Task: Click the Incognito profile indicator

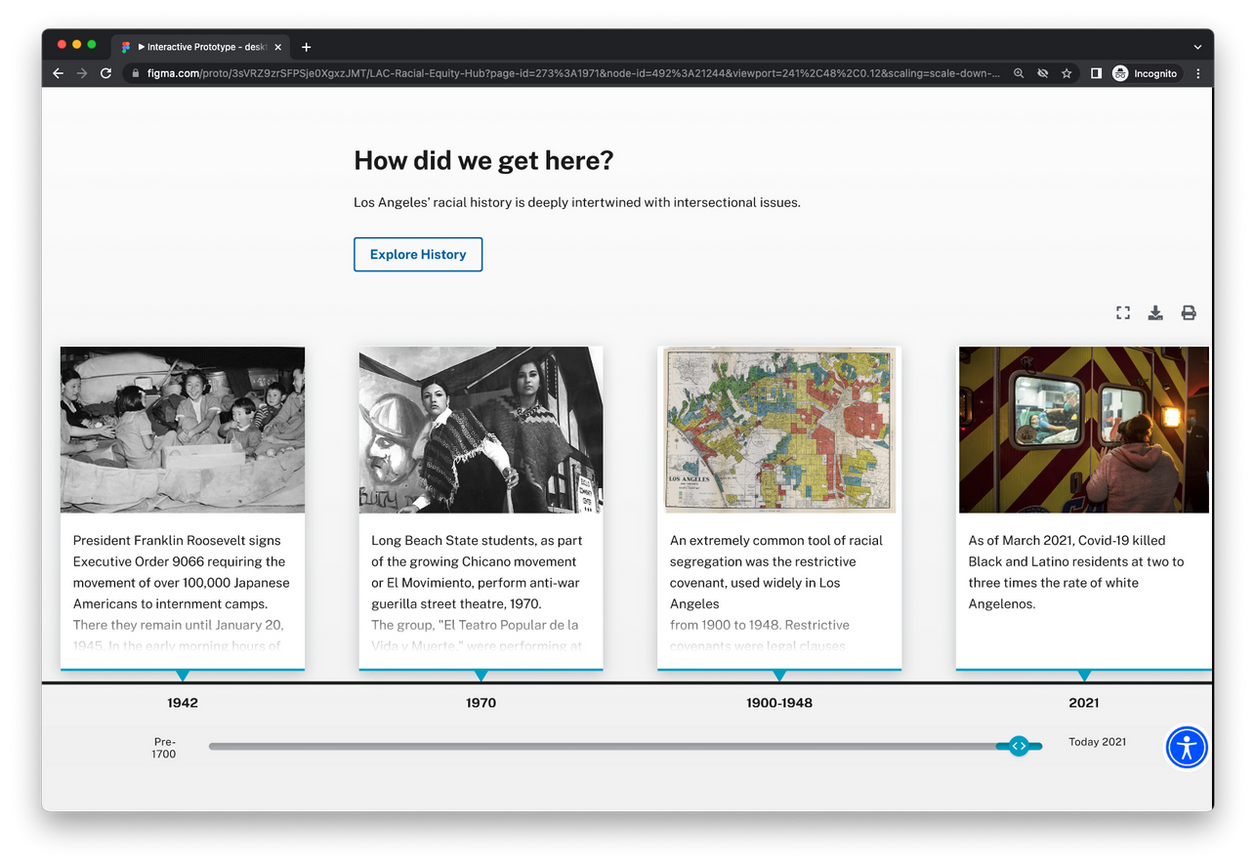Action: pyautogui.click(x=1145, y=73)
